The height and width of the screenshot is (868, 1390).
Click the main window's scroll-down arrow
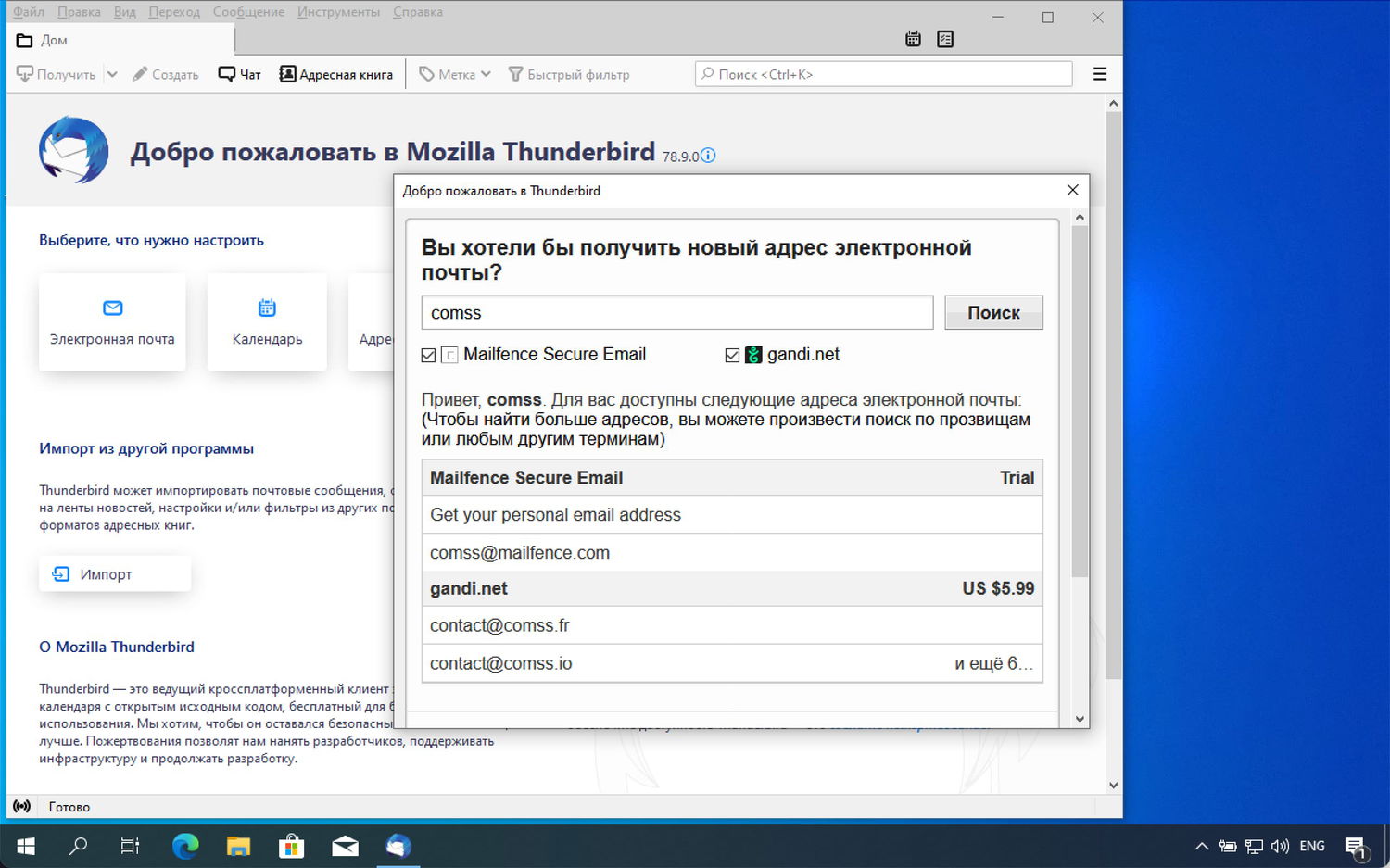[1114, 786]
